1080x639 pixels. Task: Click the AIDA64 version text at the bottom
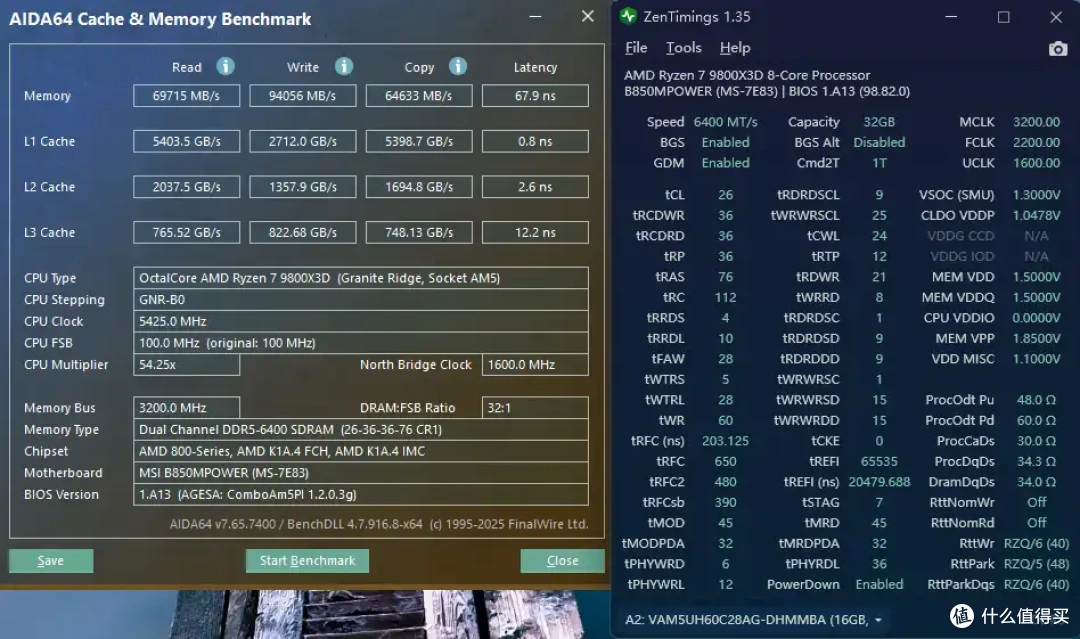pyautogui.click(x=379, y=524)
